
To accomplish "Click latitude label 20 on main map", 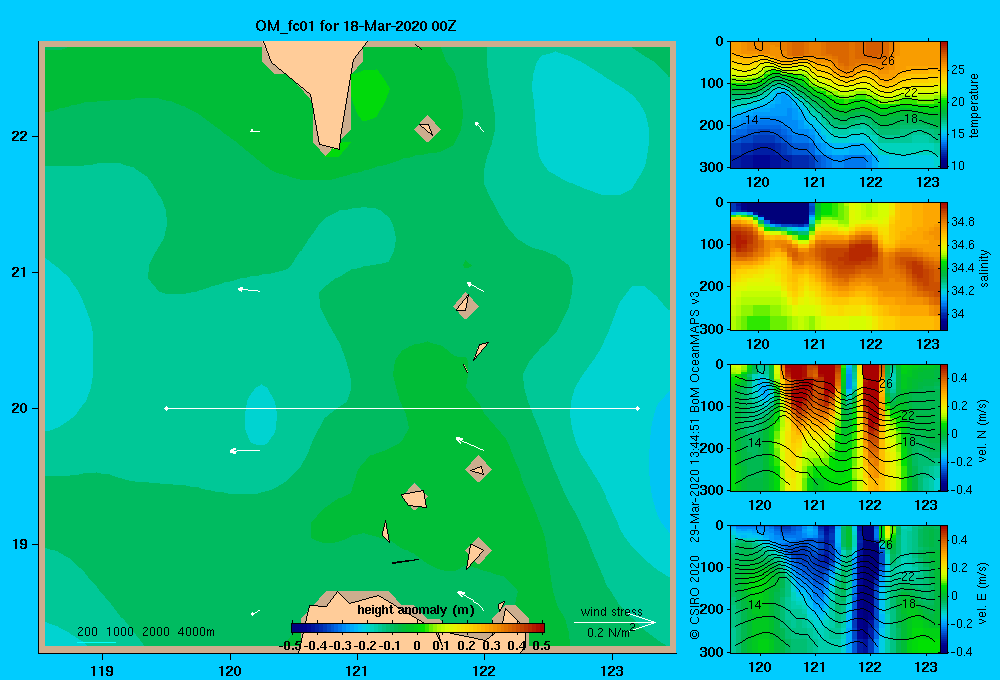I will (x=19, y=408).
